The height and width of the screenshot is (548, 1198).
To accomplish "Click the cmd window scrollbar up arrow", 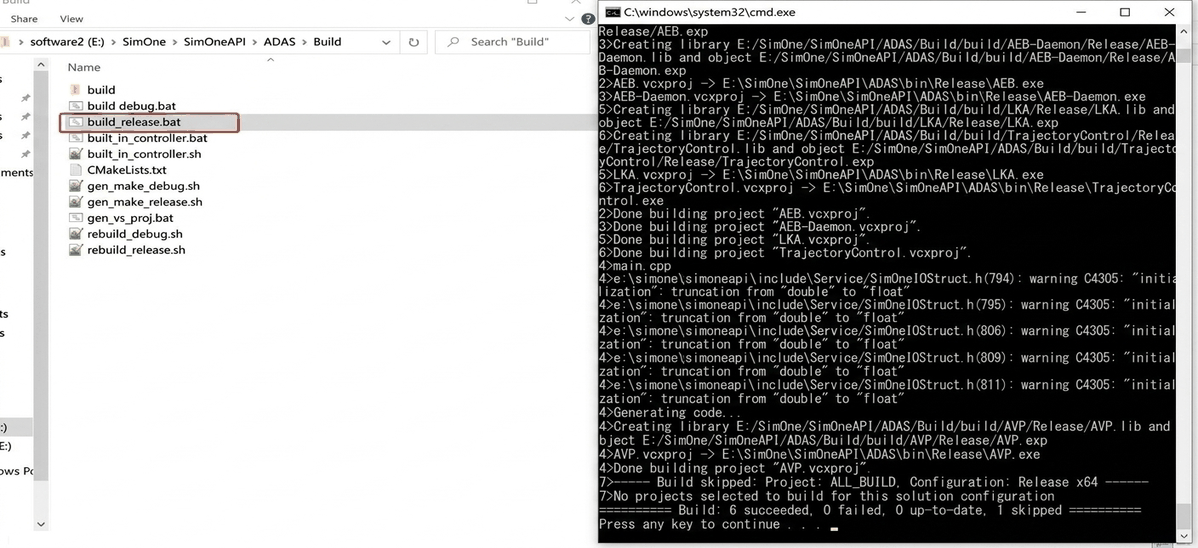I will tap(1184, 33).
